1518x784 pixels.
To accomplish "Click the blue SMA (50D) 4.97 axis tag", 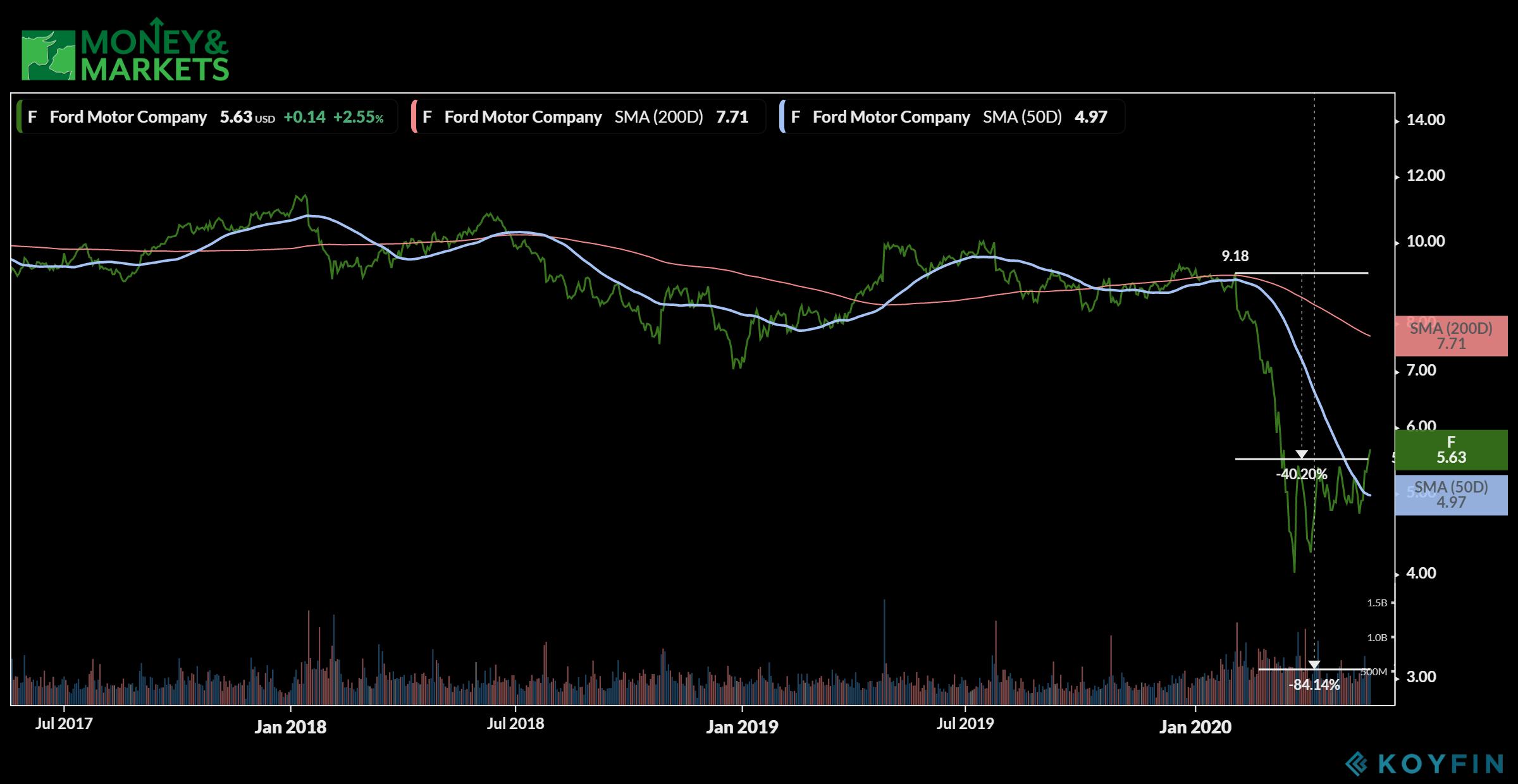I will point(1451,495).
